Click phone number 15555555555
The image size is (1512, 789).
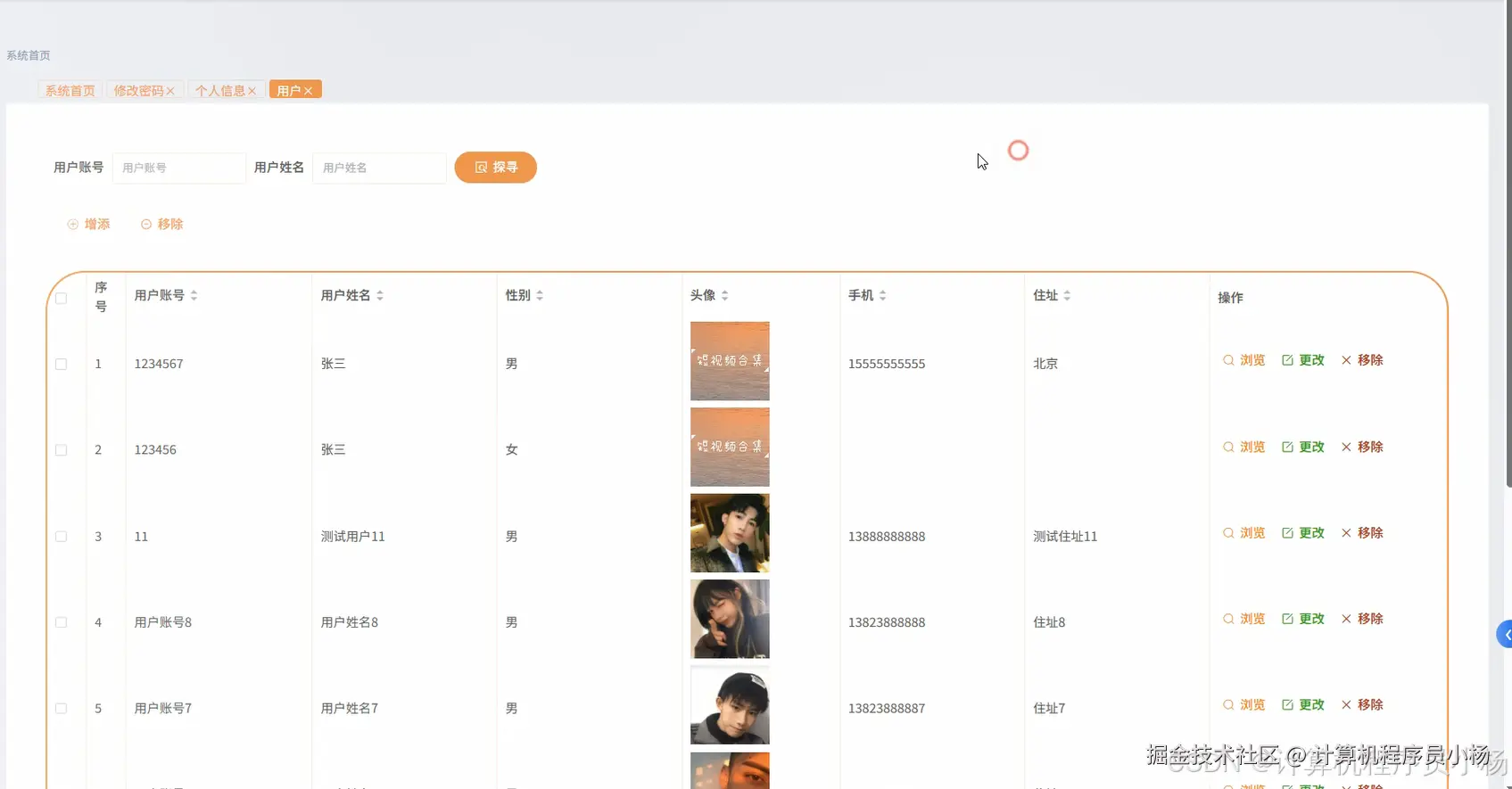pyautogui.click(x=887, y=364)
